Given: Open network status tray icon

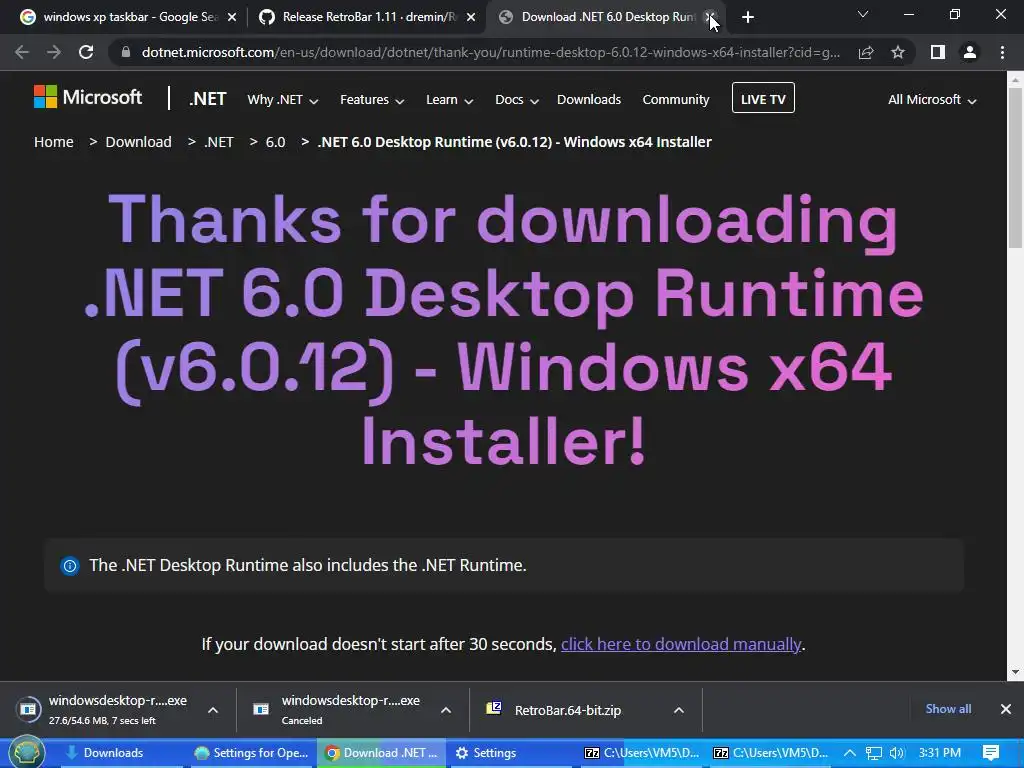Looking at the screenshot, I should pos(874,753).
